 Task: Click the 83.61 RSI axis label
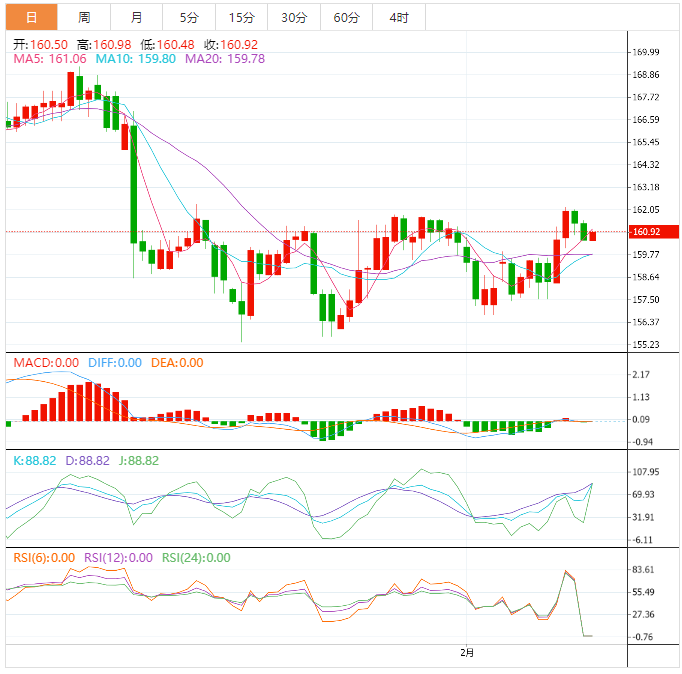[643, 570]
